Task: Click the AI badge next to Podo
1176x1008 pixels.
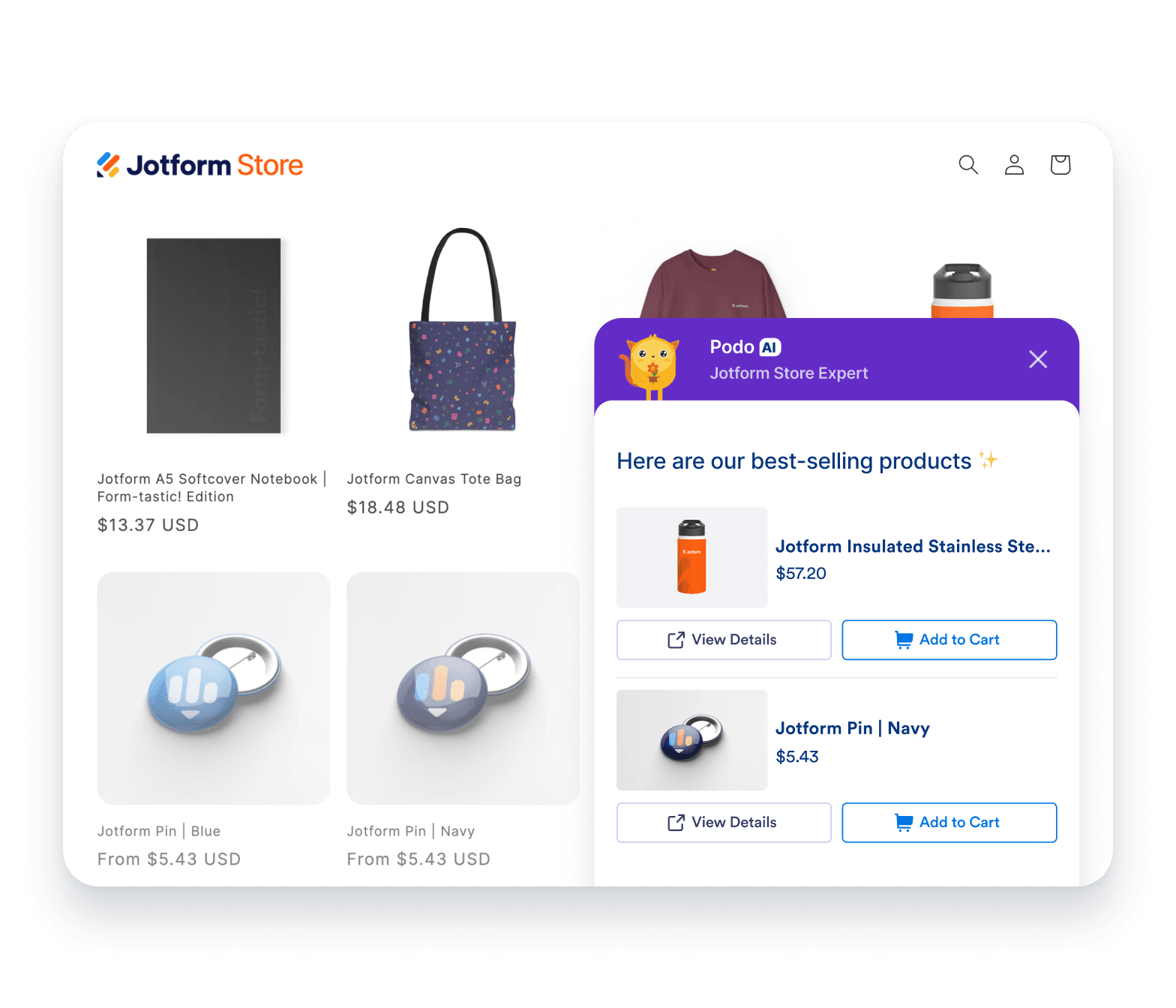Action: click(x=770, y=347)
